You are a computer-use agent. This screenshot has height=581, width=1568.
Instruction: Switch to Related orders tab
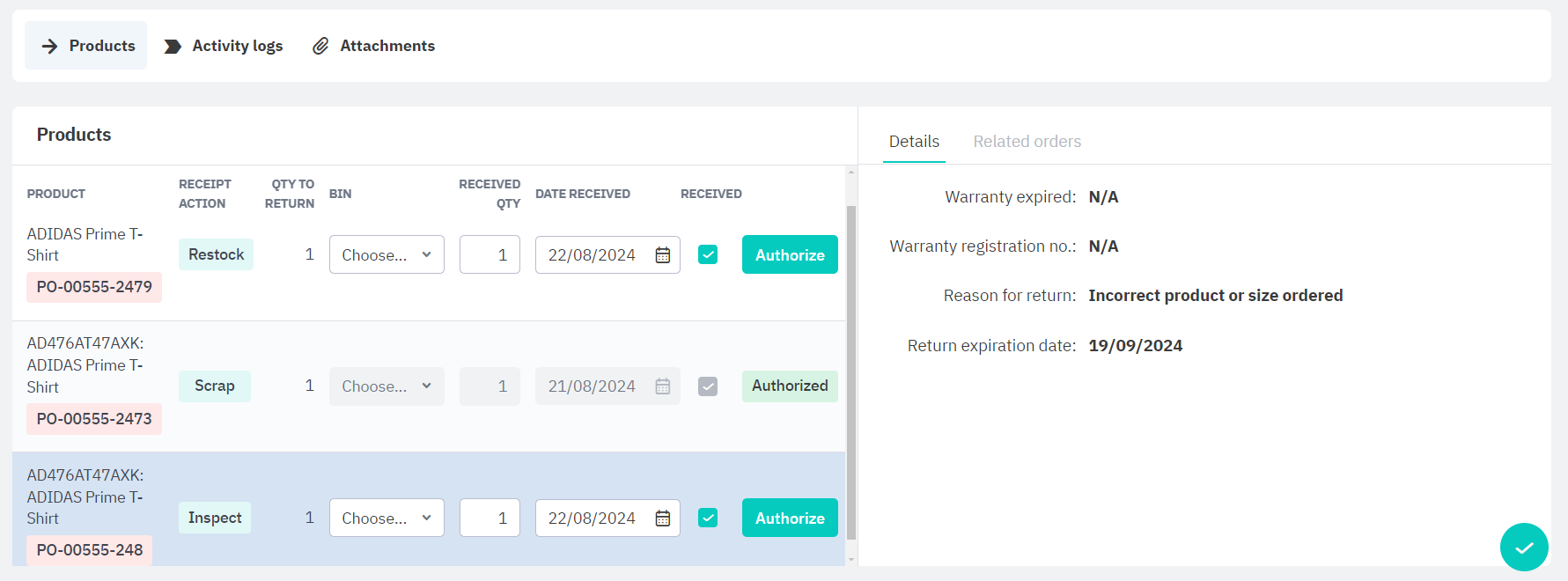(x=1027, y=142)
